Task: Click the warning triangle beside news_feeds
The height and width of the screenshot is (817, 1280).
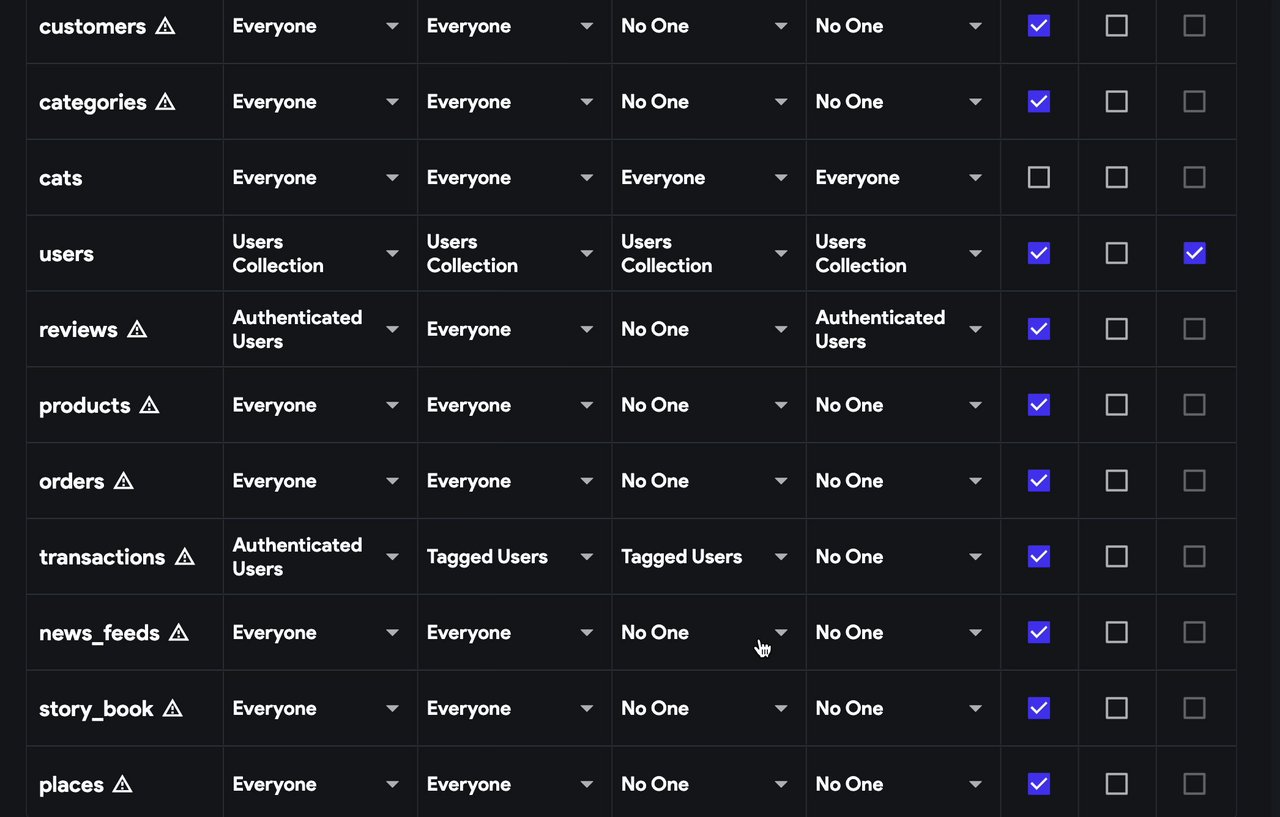Action: (179, 632)
